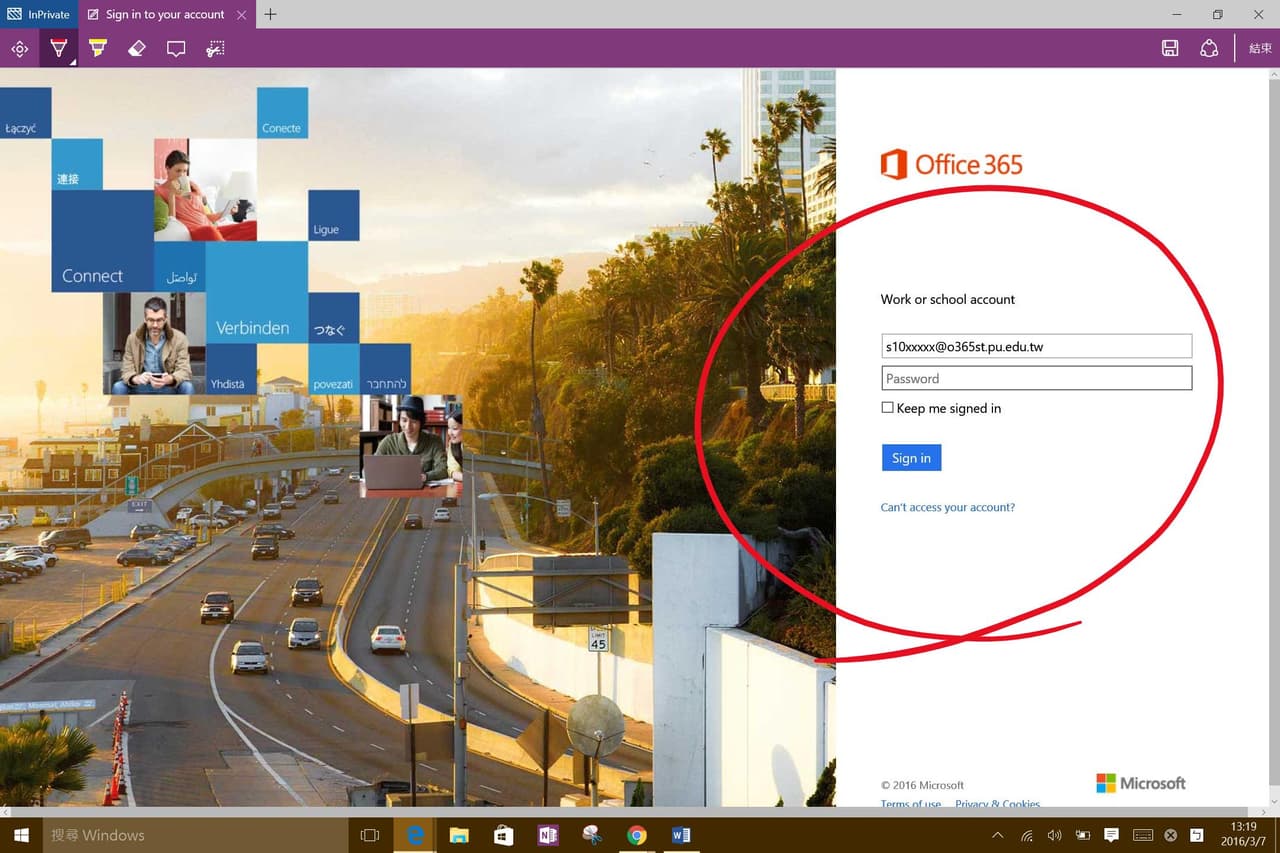Open Google Chrome from the taskbar
This screenshot has height=853, width=1280.
(x=637, y=835)
